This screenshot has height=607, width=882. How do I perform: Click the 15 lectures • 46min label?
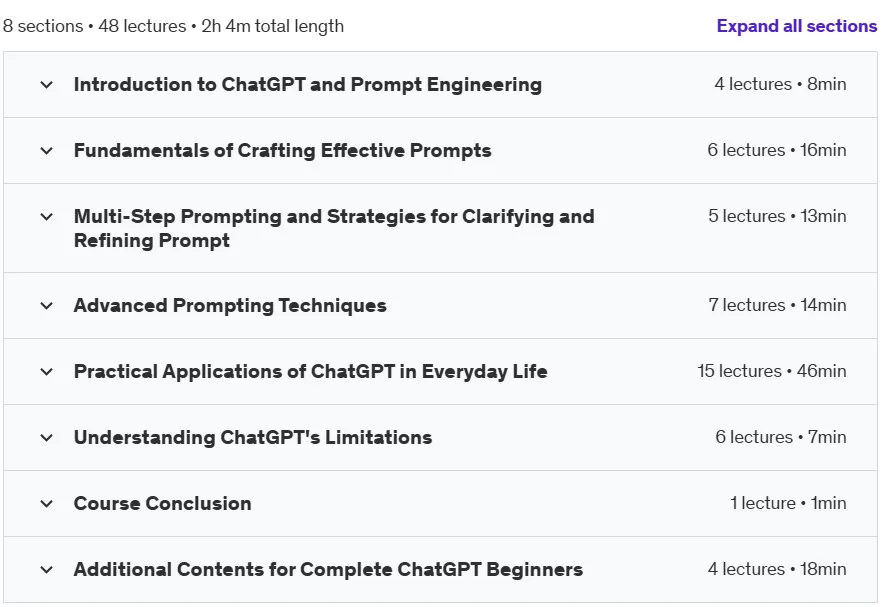point(772,371)
